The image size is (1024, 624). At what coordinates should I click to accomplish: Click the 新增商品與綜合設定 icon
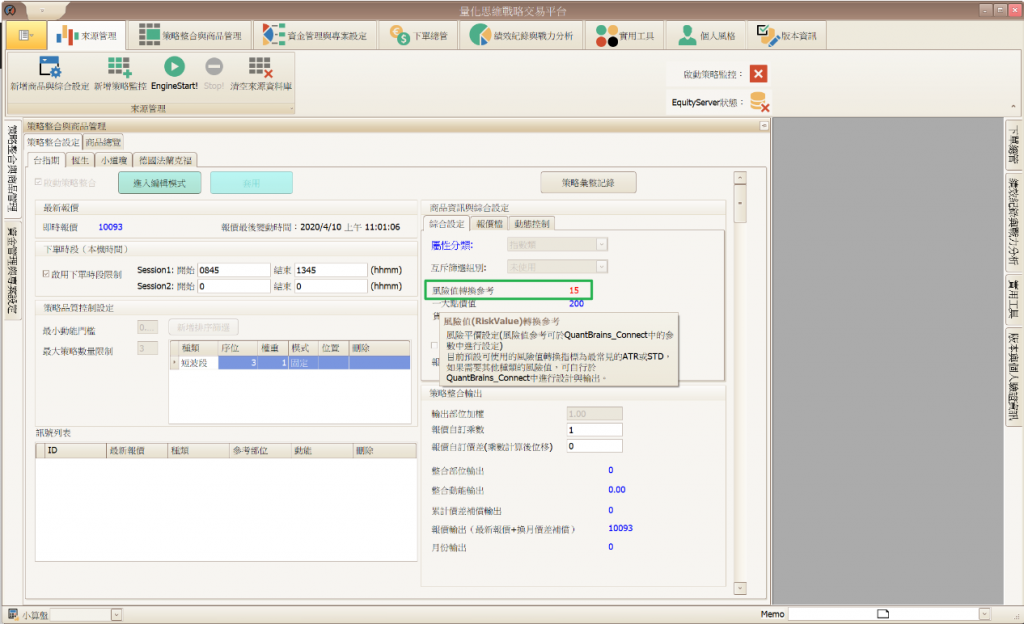pos(50,67)
